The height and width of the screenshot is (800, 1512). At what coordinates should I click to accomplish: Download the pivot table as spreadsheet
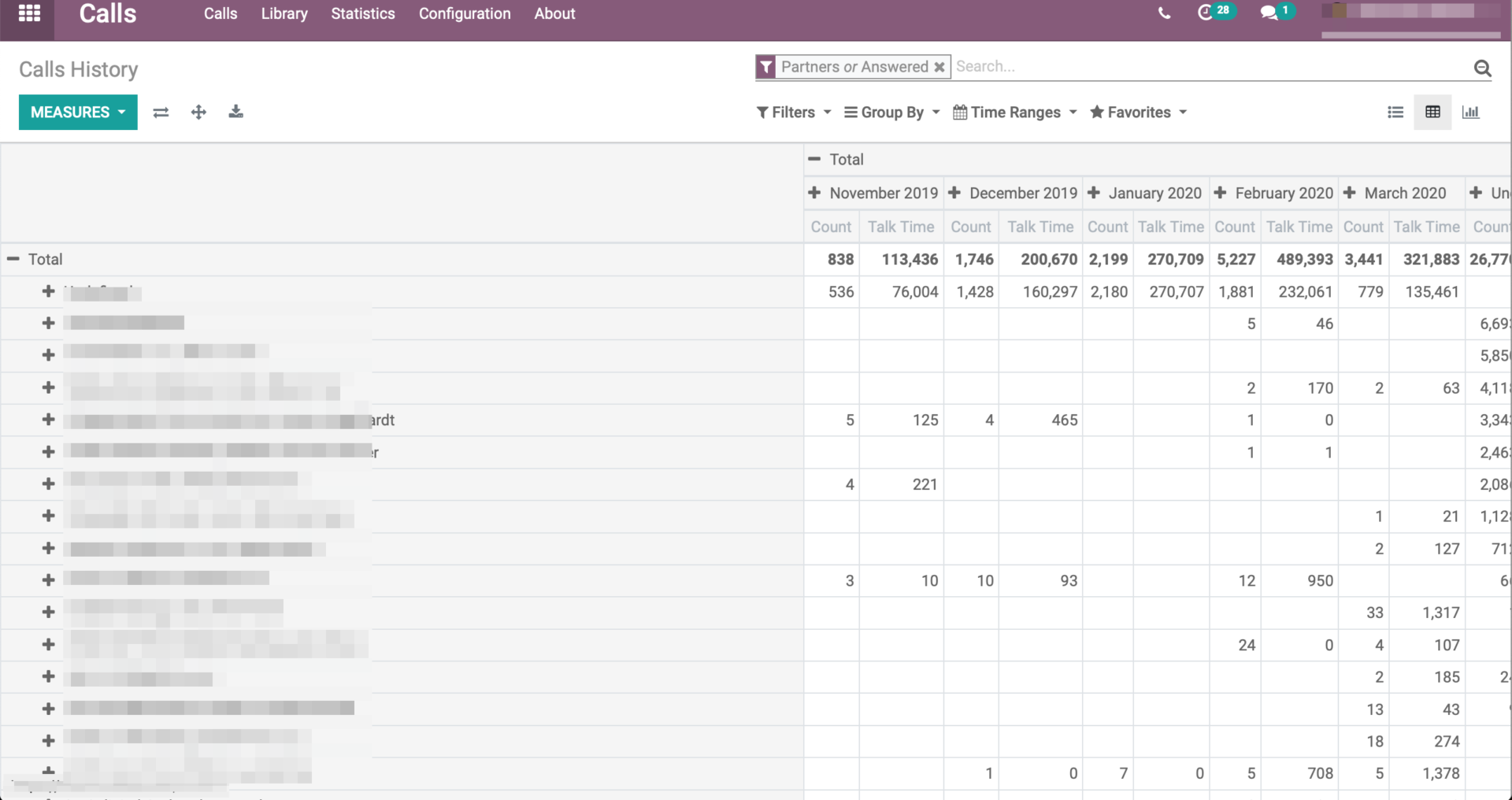click(x=235, y=112)
